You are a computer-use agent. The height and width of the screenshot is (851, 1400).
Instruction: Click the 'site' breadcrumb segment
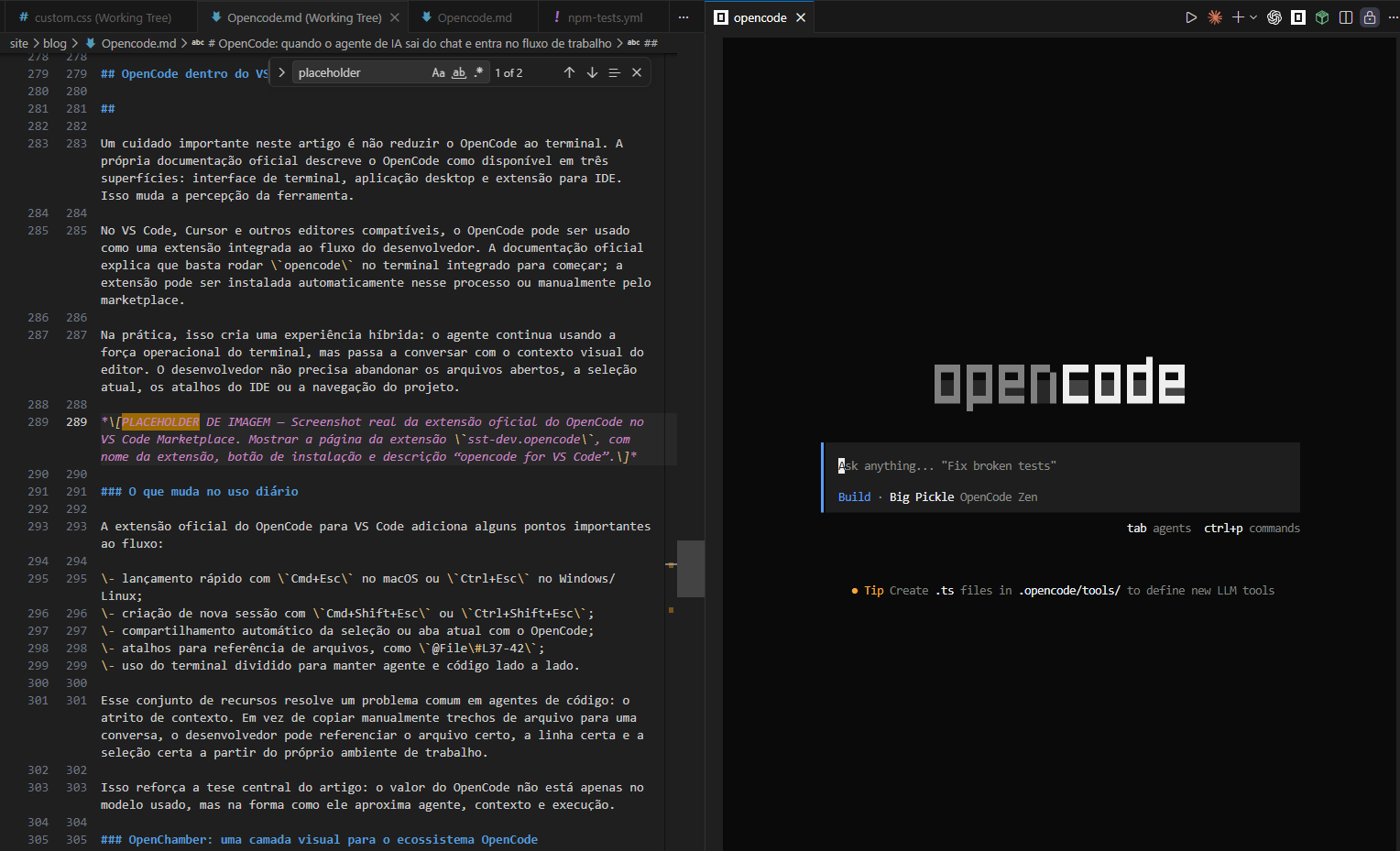19,43
